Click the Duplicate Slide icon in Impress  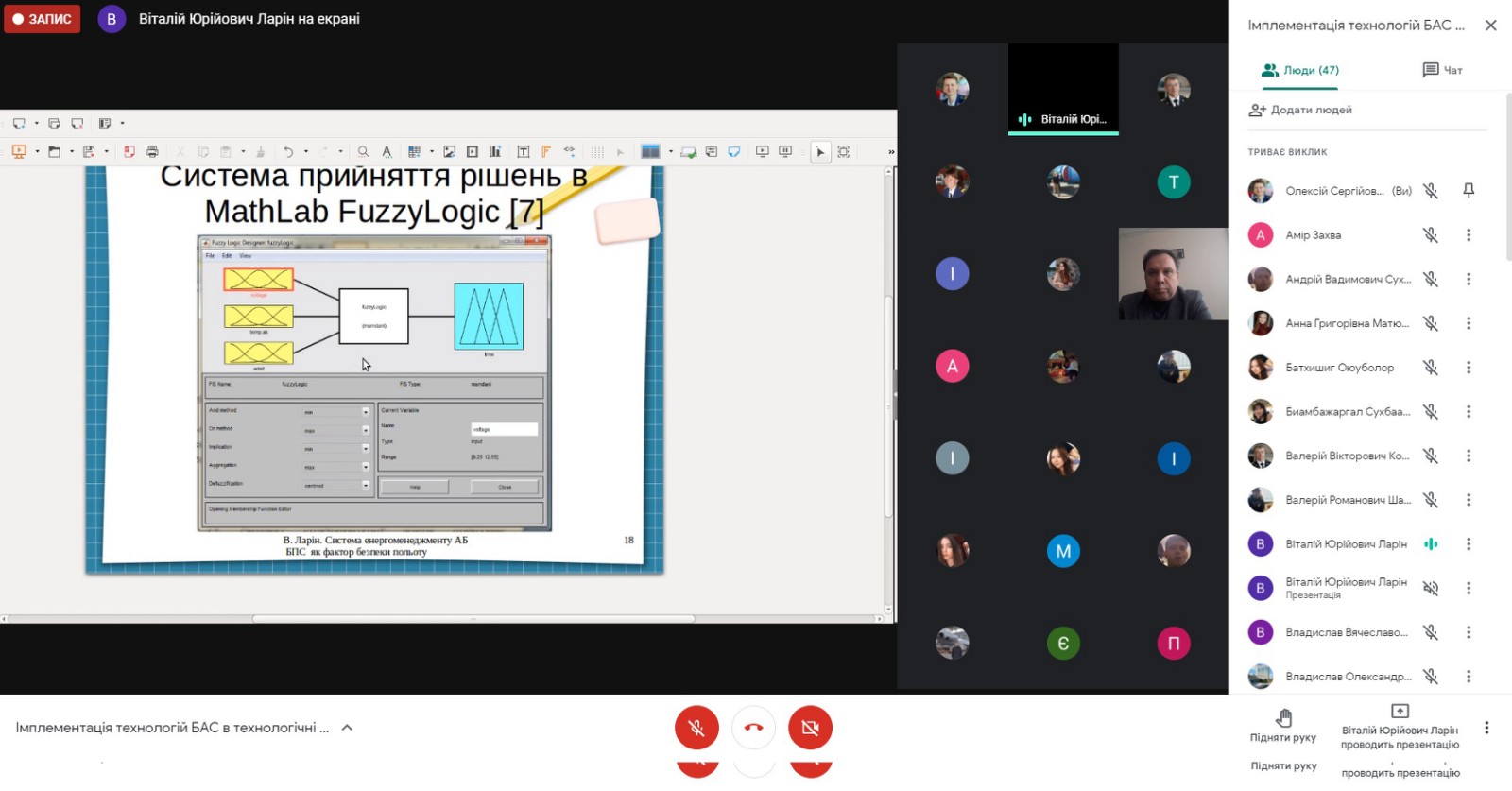[x=54, y=123]
